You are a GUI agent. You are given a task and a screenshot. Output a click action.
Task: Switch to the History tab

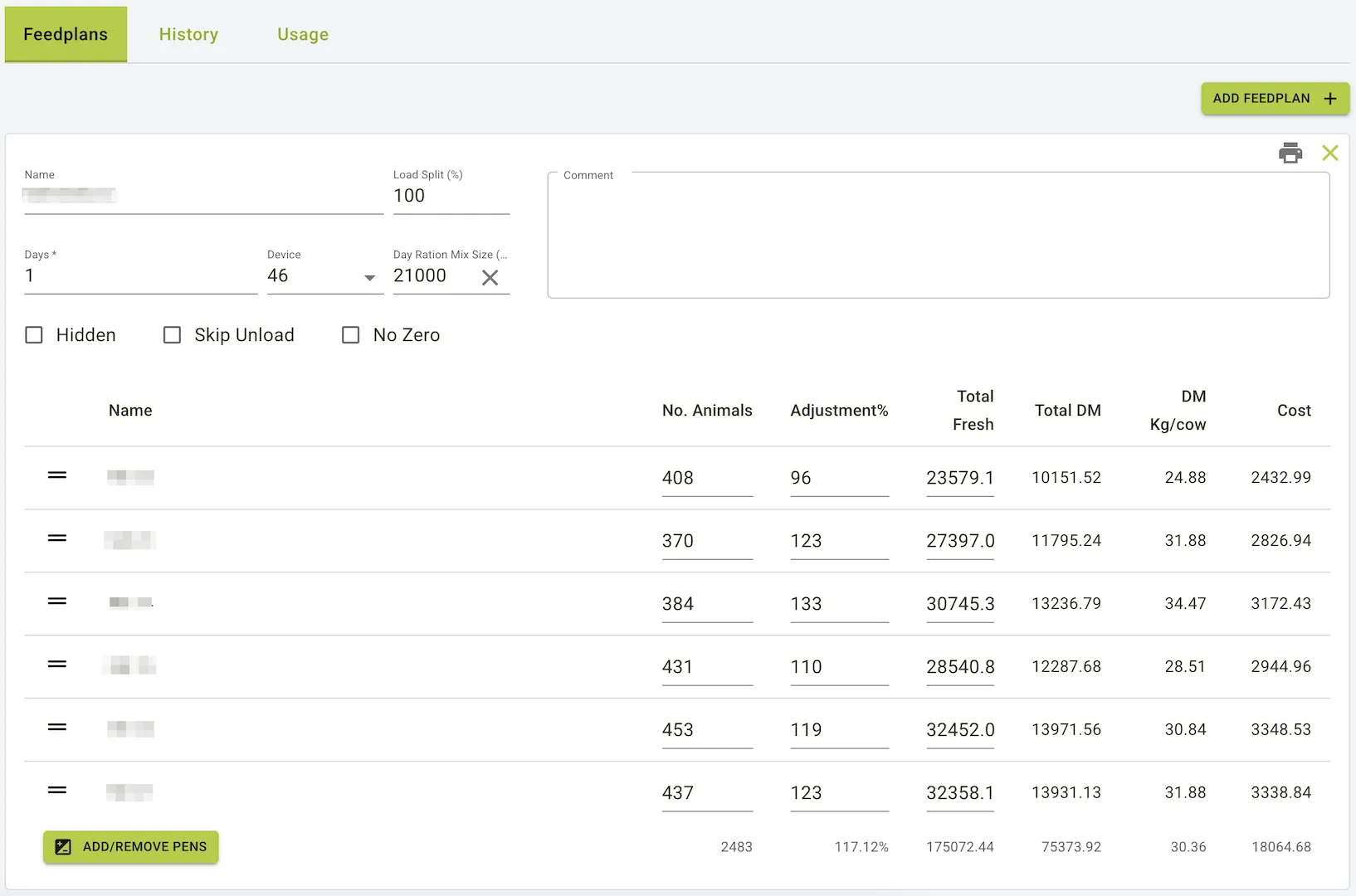(188, 34)
